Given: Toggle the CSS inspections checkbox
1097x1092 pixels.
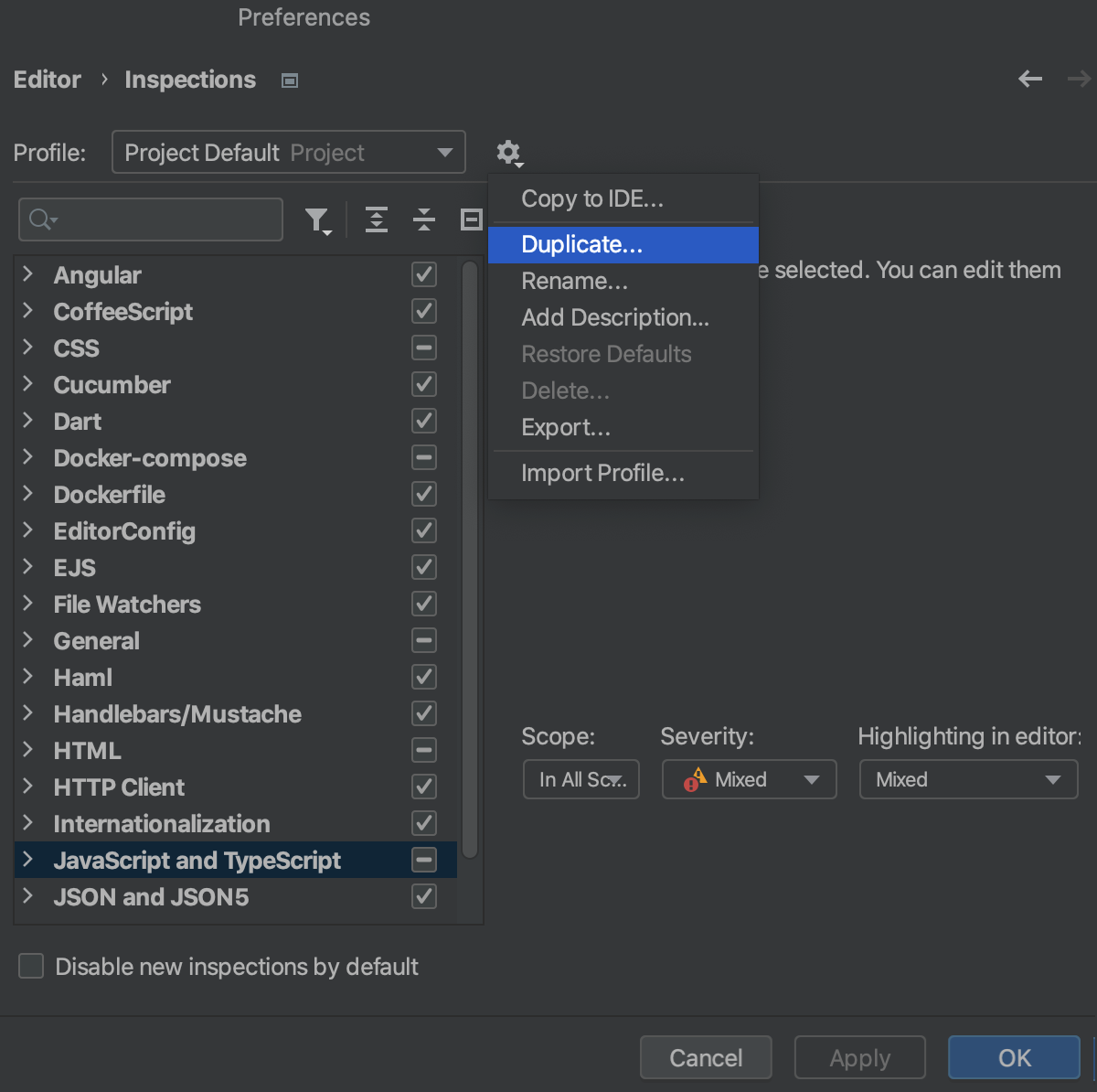Looking at the screenshot, I should click(423, 348).
